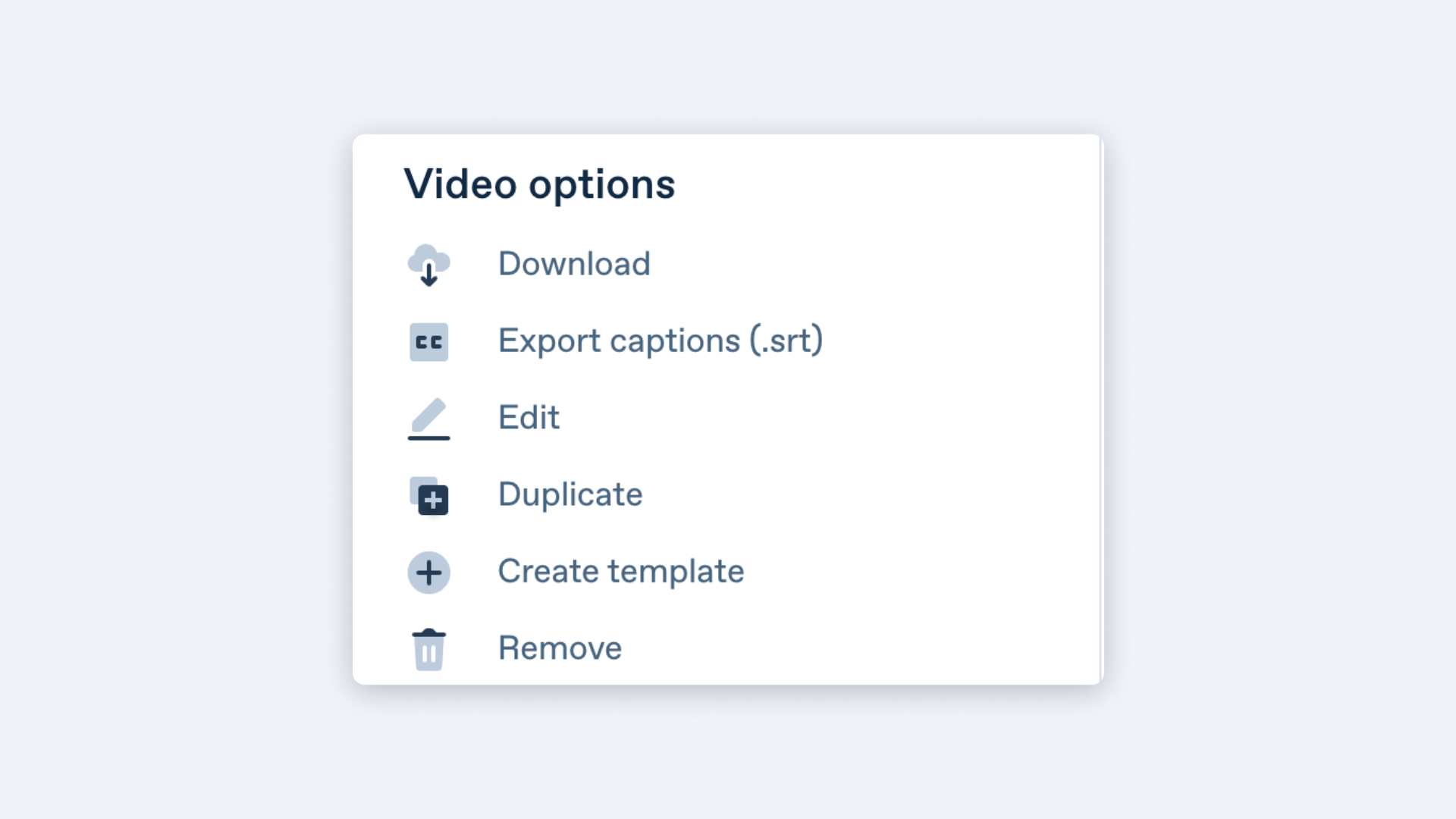Click the CC captions icon

click(x=428, y=341)
